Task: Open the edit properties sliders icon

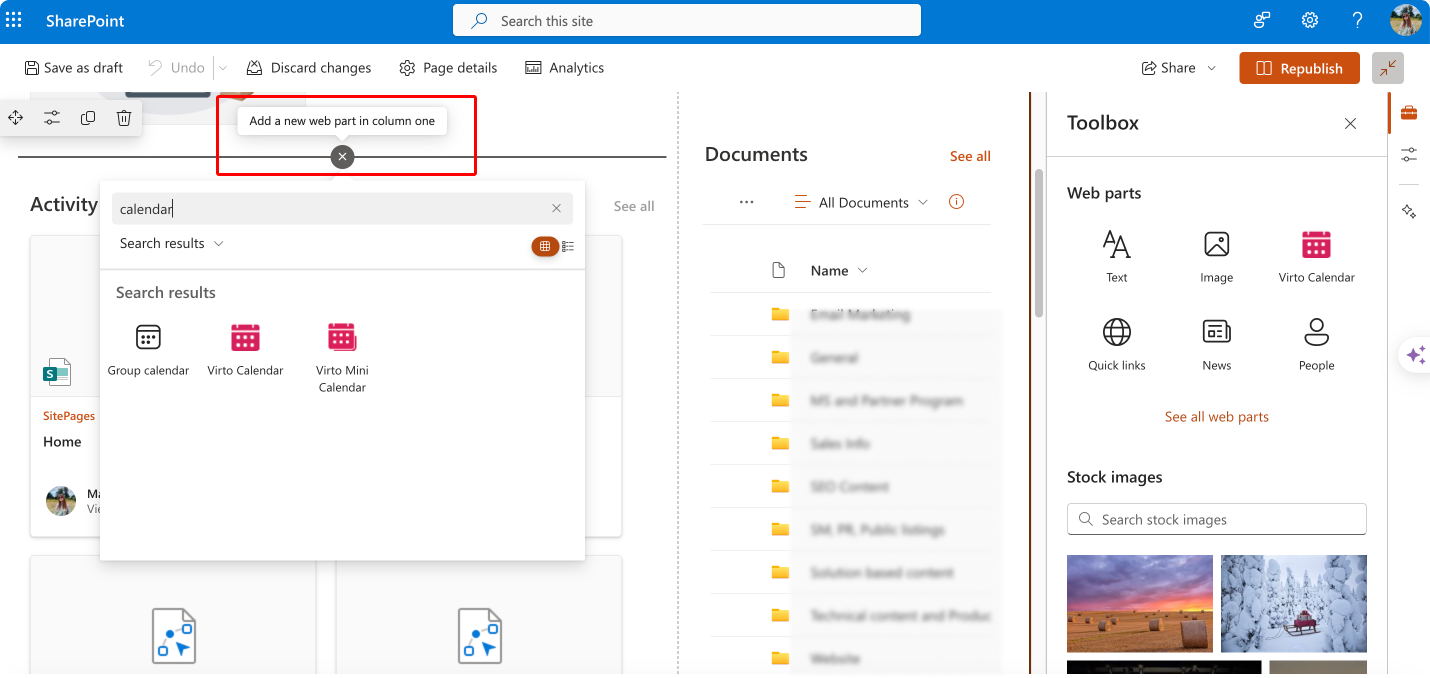Action: [x=52, y=118]
